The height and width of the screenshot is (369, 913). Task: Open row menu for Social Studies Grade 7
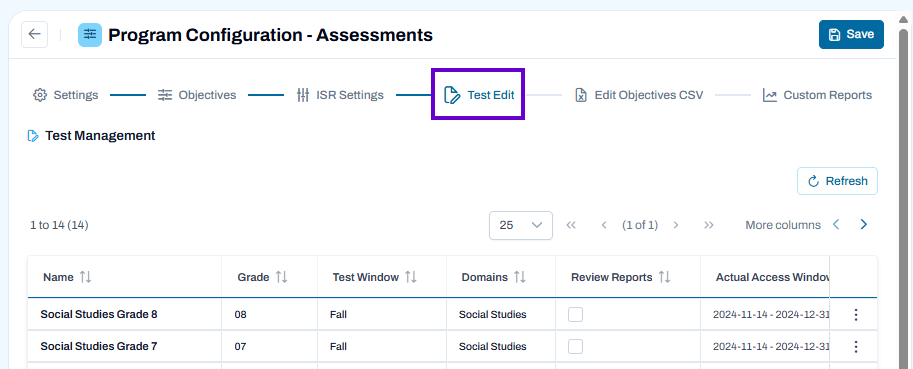coord(855,347)
